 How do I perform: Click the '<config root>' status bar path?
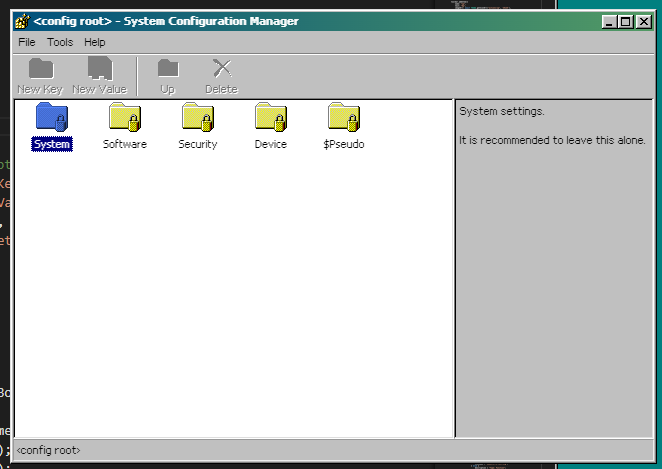[48, 450]
